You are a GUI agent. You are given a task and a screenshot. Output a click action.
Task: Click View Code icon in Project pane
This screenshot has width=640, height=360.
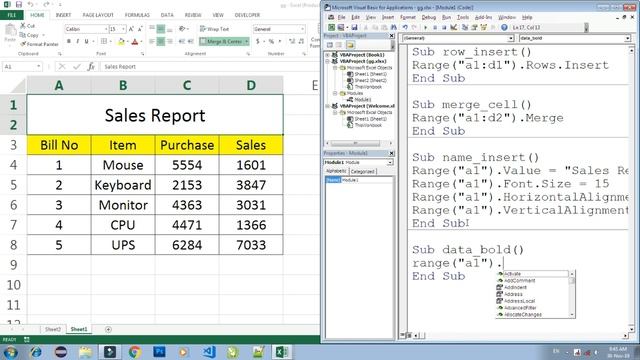[x=329, y=45]
